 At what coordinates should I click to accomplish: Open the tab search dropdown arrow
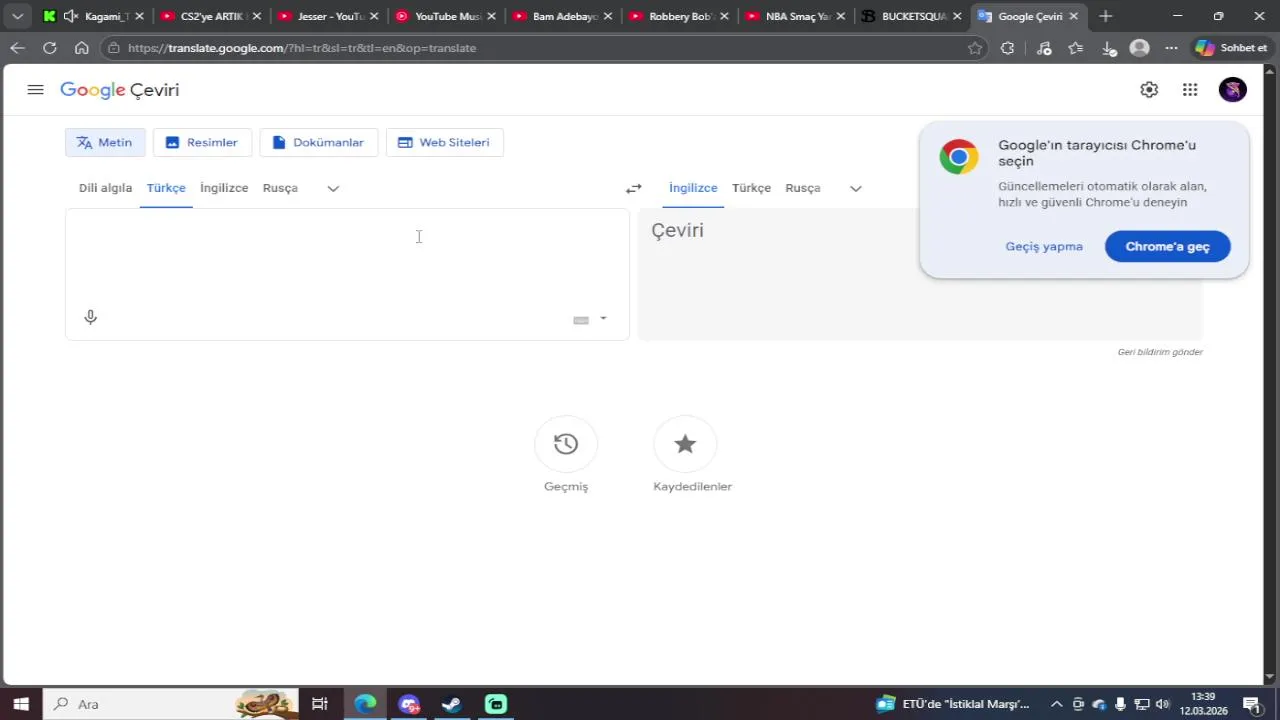(x=17, y=16)
